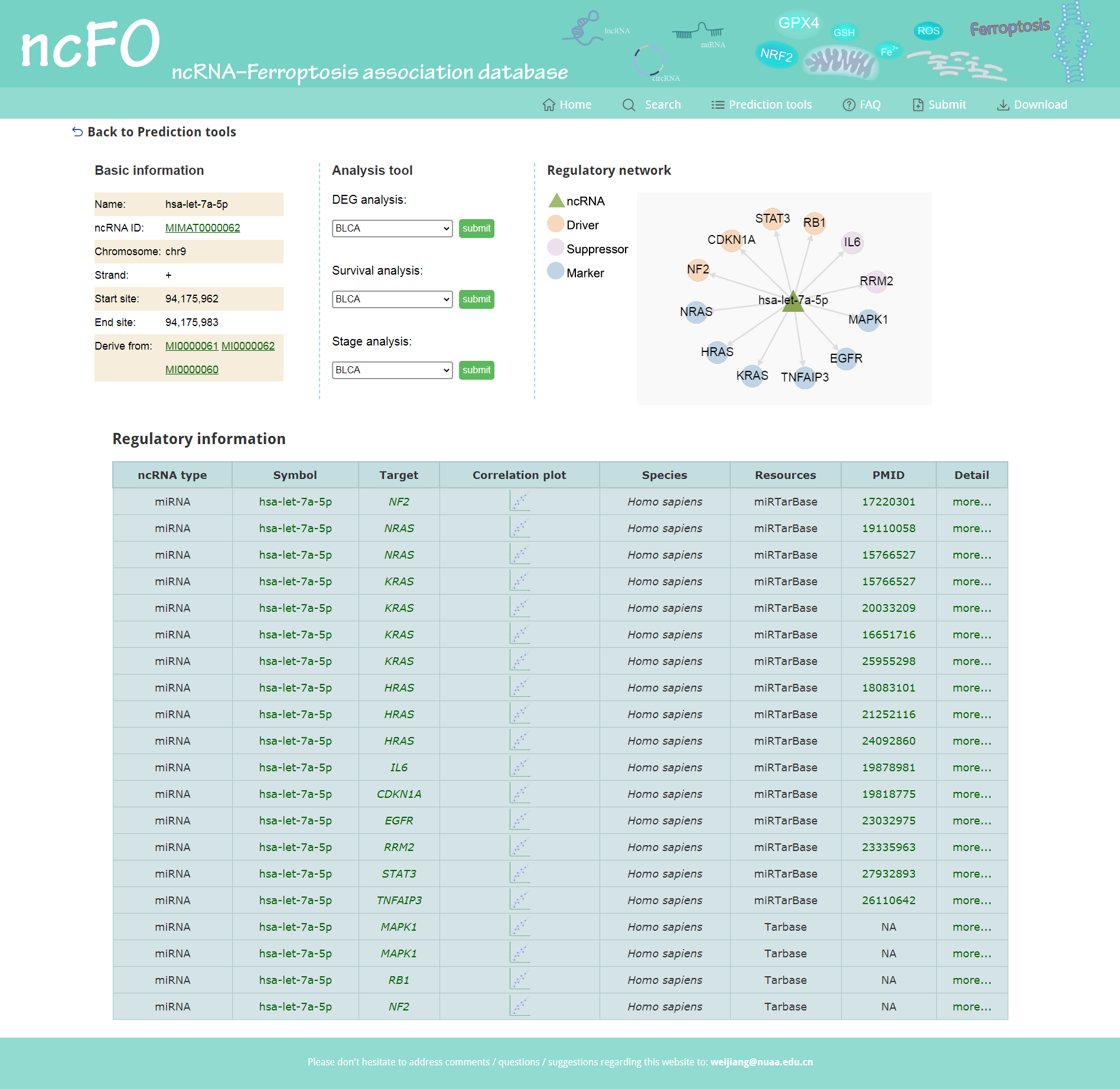Screen dimensions: 1120x1089
Task: Open correlation plot icon for PMID 24092860
Action: coord(520,741)
